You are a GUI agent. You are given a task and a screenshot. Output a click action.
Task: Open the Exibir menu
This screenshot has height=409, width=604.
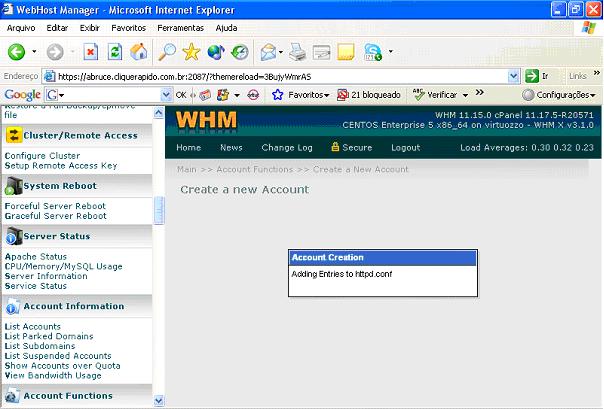pos(89,28)
